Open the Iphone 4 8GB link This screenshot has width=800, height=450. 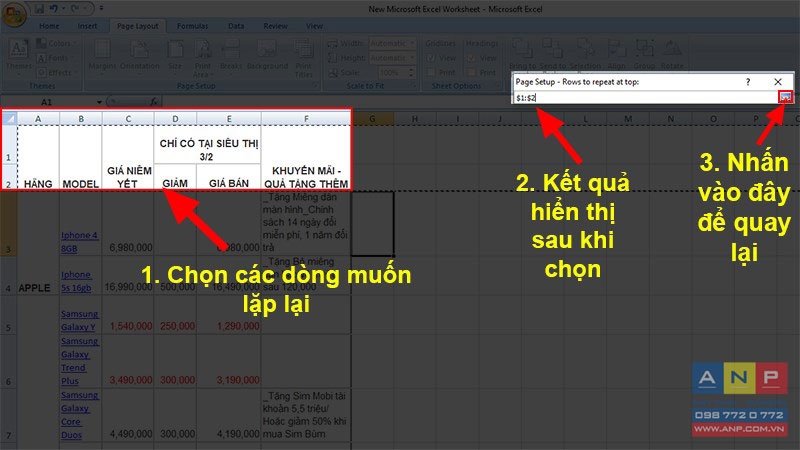tap(79, 242)
